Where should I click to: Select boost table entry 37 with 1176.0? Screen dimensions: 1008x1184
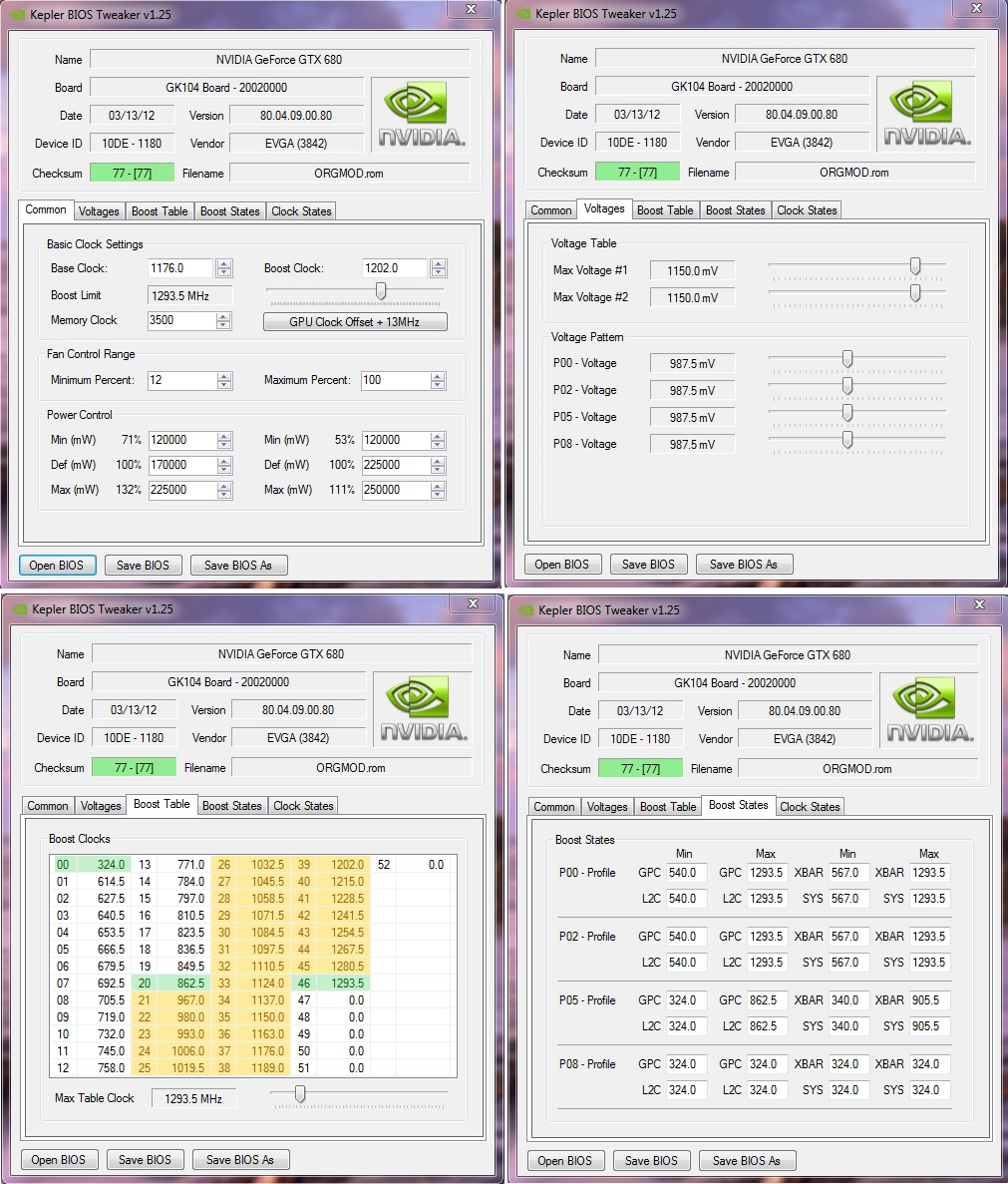point(251,1051)
